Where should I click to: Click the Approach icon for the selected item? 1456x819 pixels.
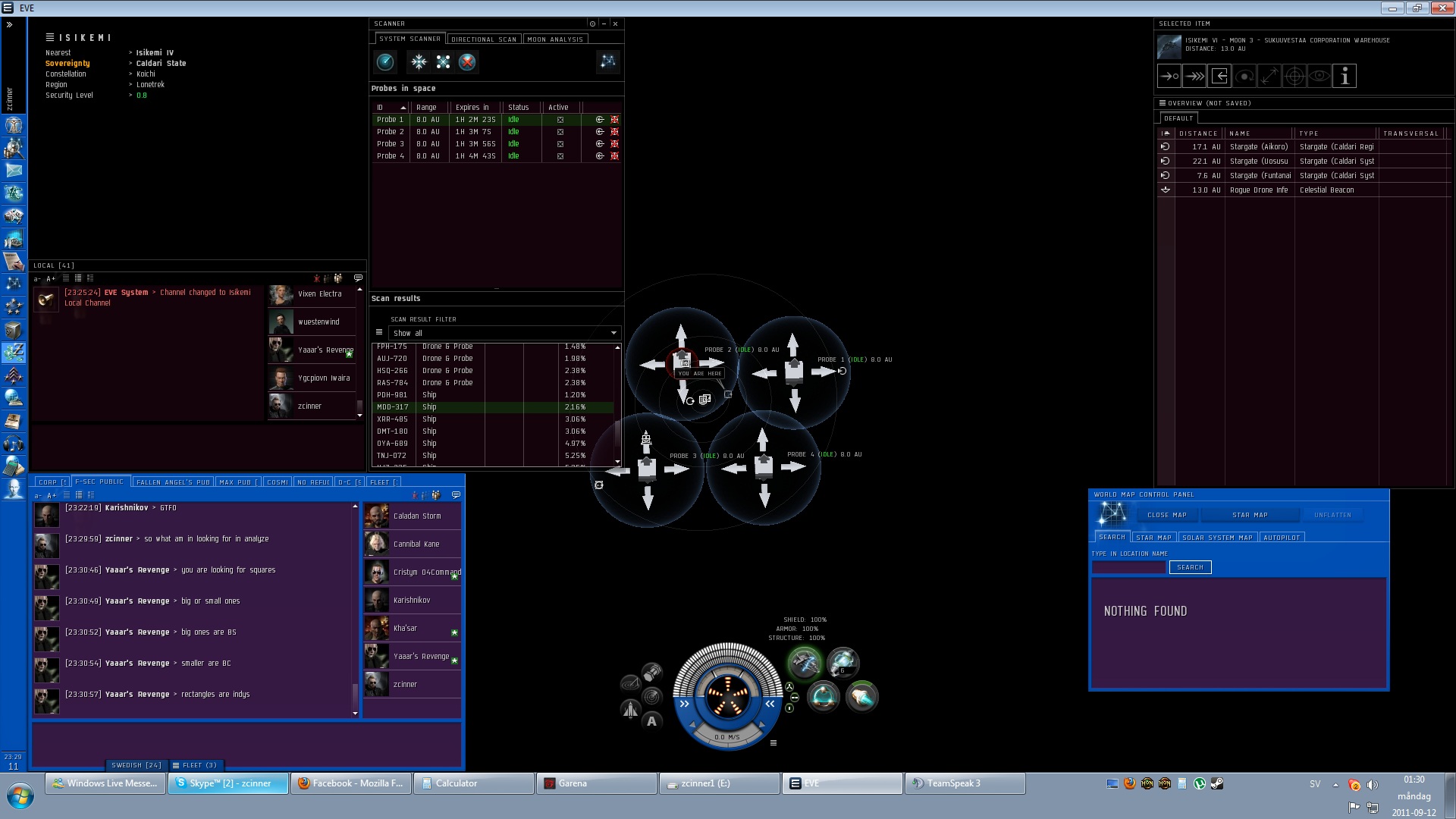point(1169,76)
